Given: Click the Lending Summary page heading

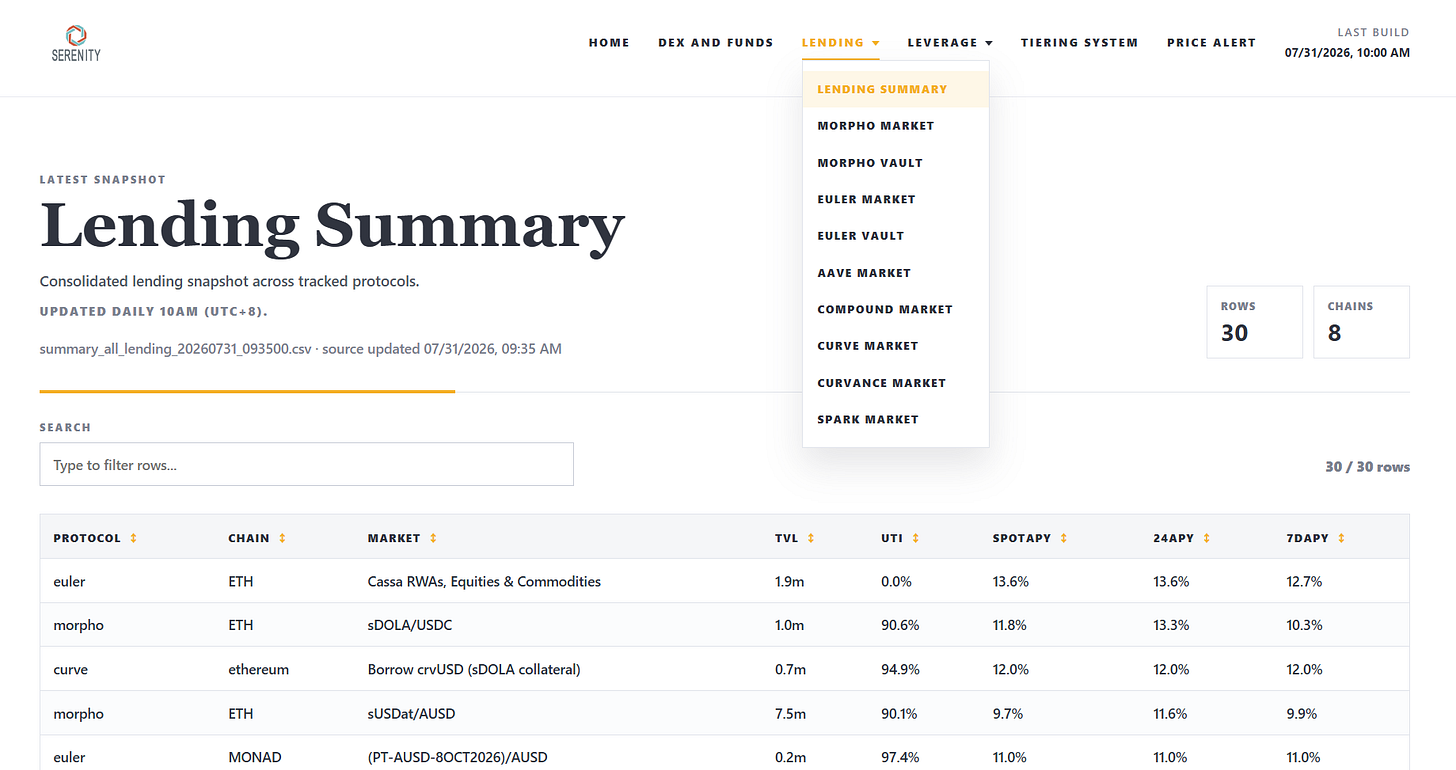Looking at the screenshot, I should 332,226.
